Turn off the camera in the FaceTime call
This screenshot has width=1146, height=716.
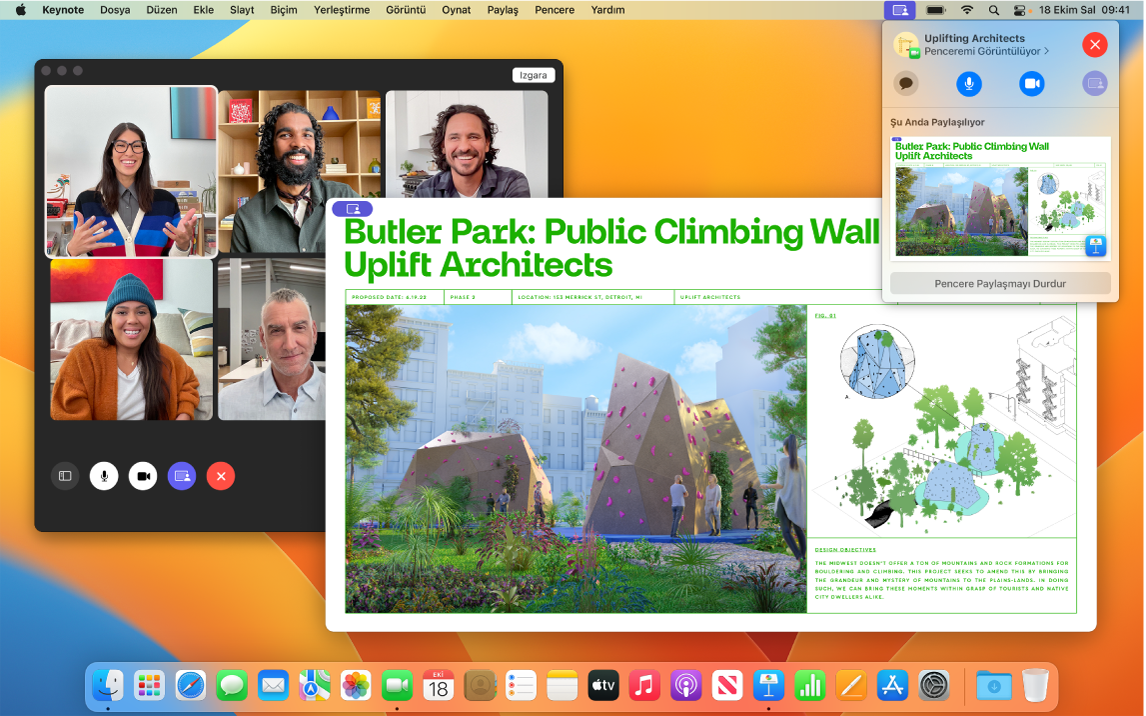pyautogui.click(x=143, y=476)
